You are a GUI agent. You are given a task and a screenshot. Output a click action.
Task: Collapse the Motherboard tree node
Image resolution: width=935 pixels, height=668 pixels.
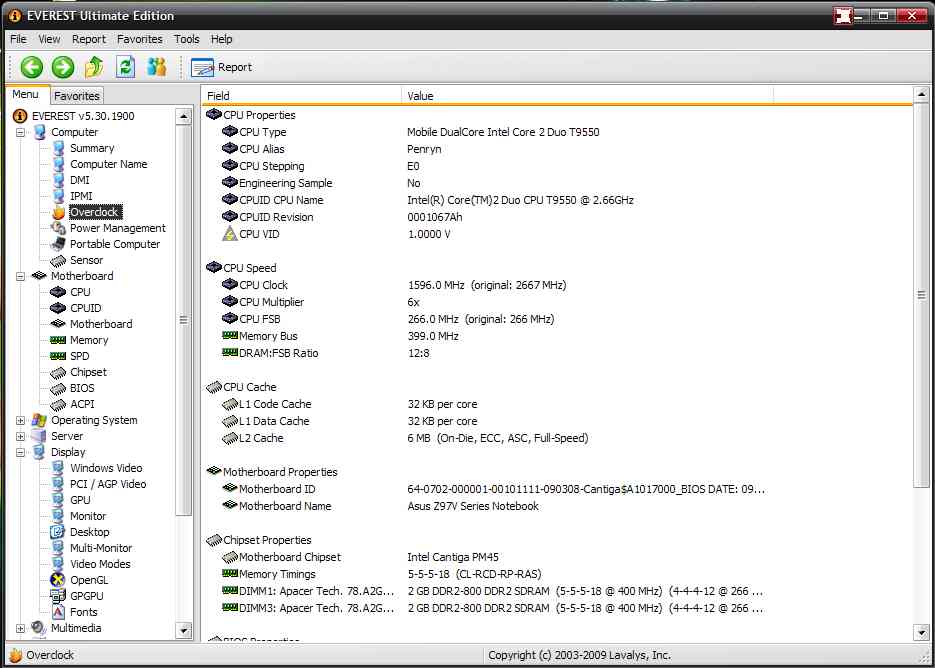[20, 276]
